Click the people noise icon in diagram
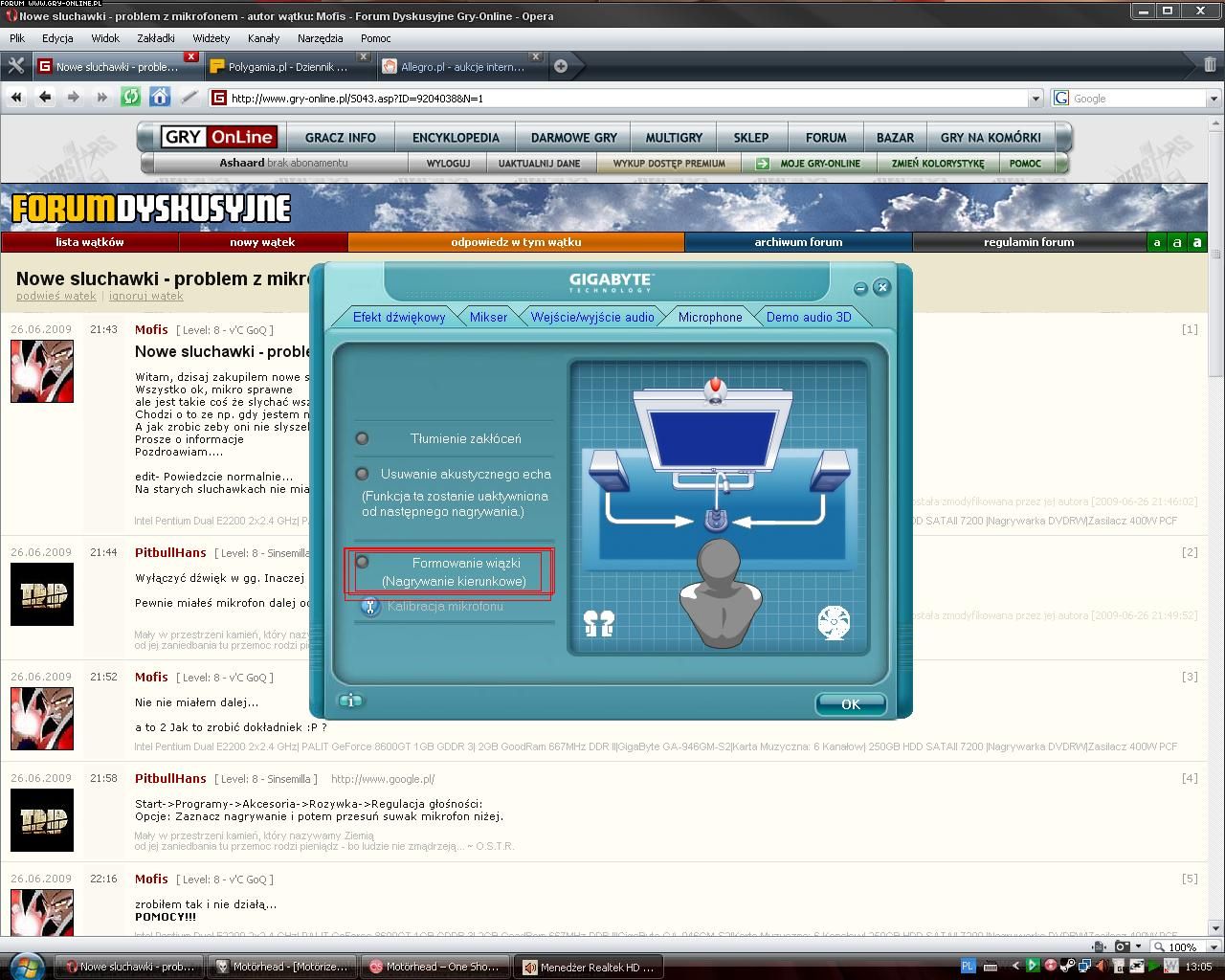This screenshot has width=1225, height=980. pyautogui.click(x=599, y=624)
